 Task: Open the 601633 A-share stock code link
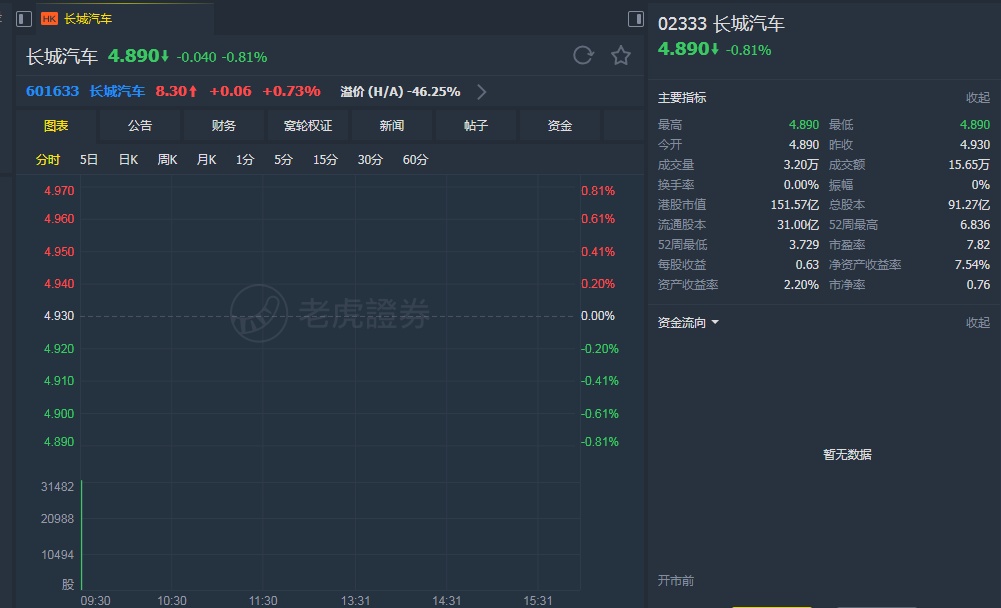point(52,91)
